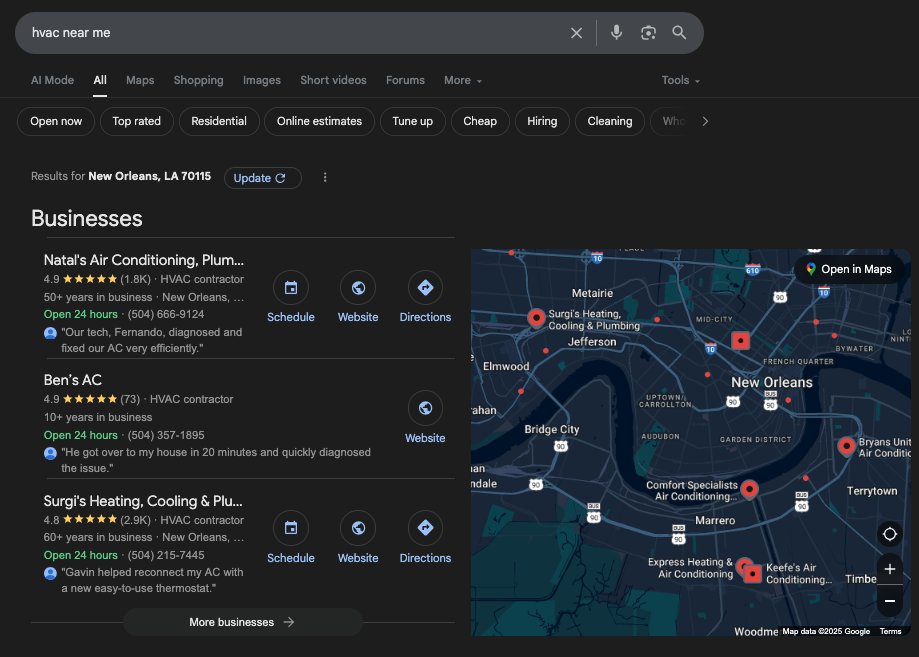Apply the Residential filter chip

(x=219, y=121)
